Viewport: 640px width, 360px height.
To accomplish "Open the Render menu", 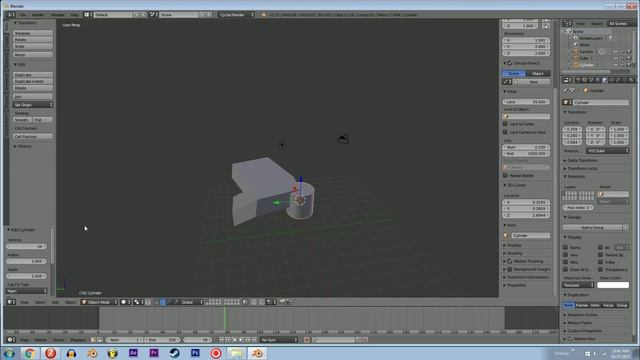I will pos(38,15).
